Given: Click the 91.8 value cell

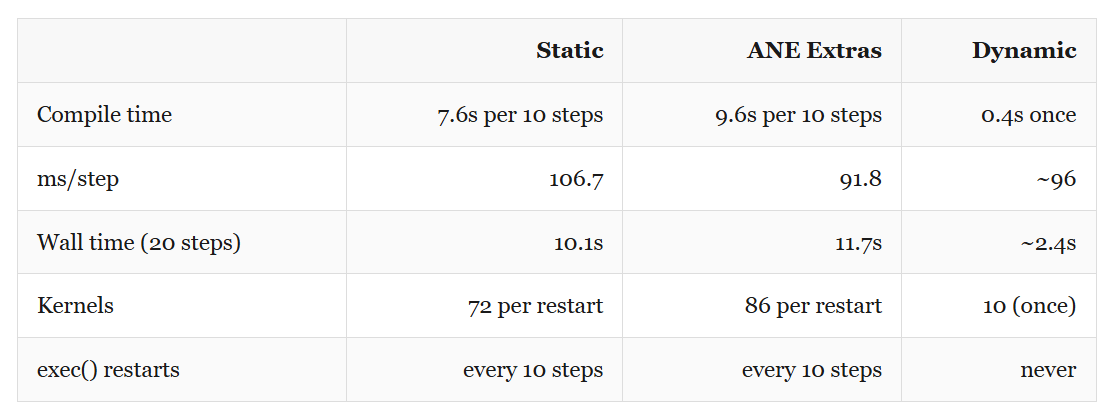Looking at the screenshot, I should [x=861, y=179].
